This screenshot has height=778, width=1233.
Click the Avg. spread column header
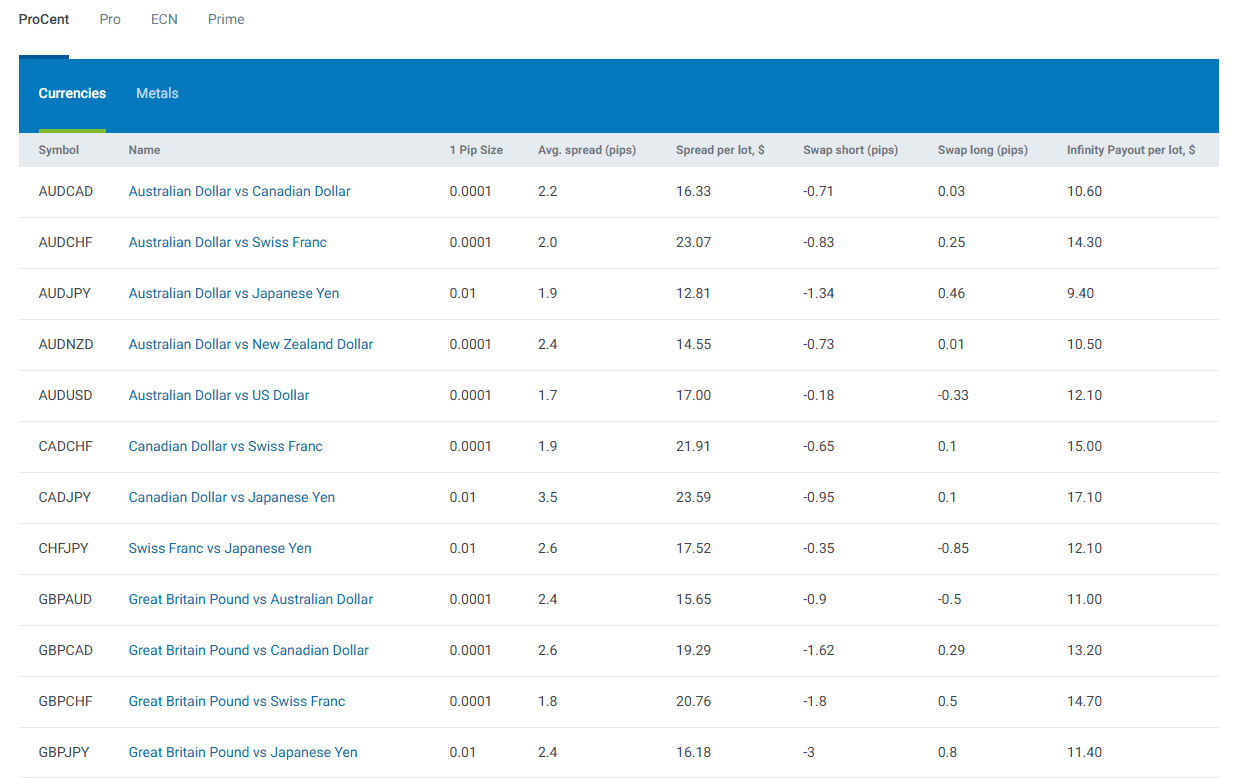(586, 150)
